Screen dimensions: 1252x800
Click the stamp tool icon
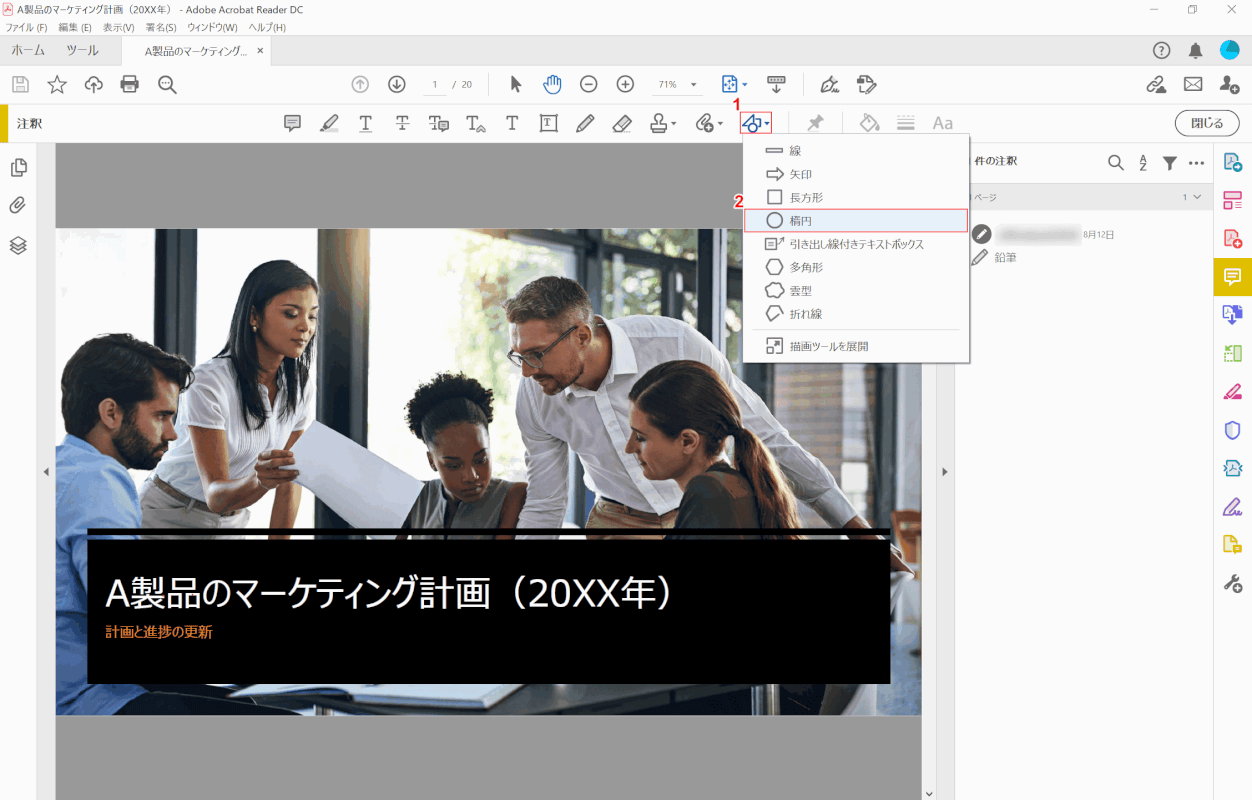click(x=658, y=123)
